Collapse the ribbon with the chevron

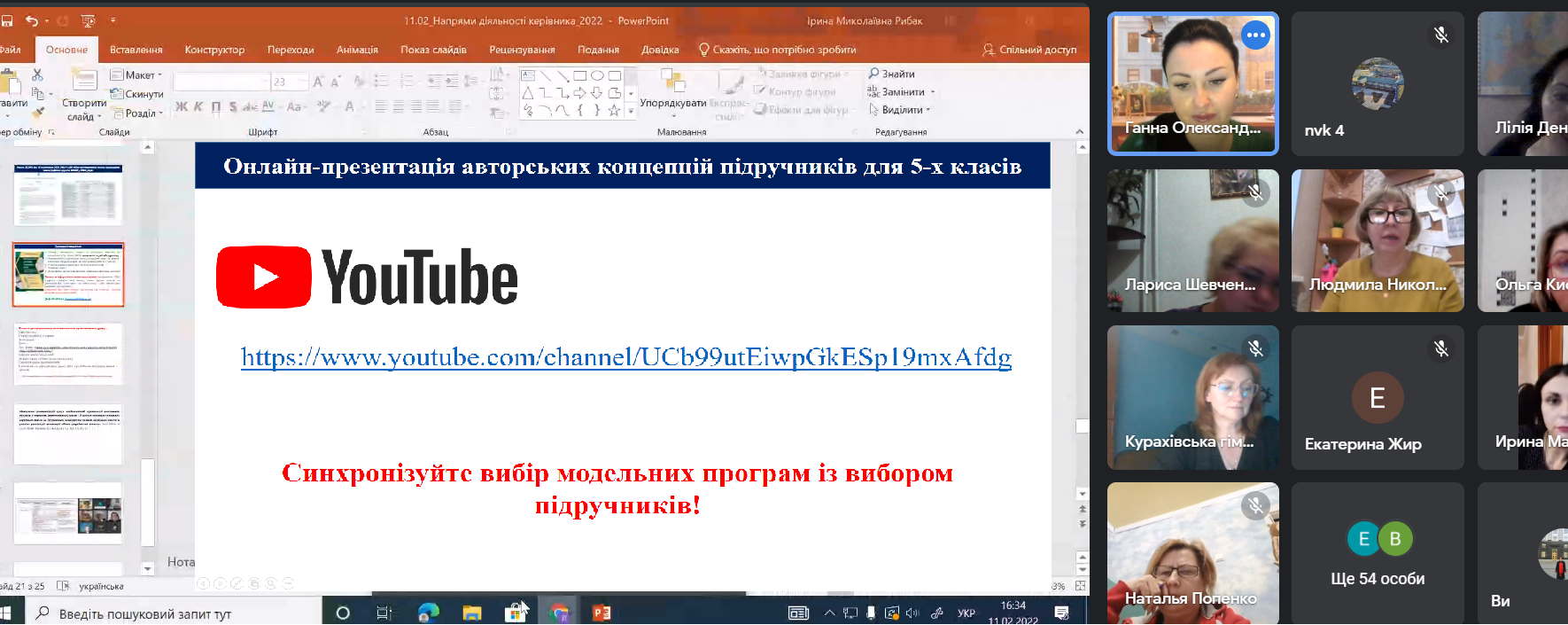coord(1079,132)
